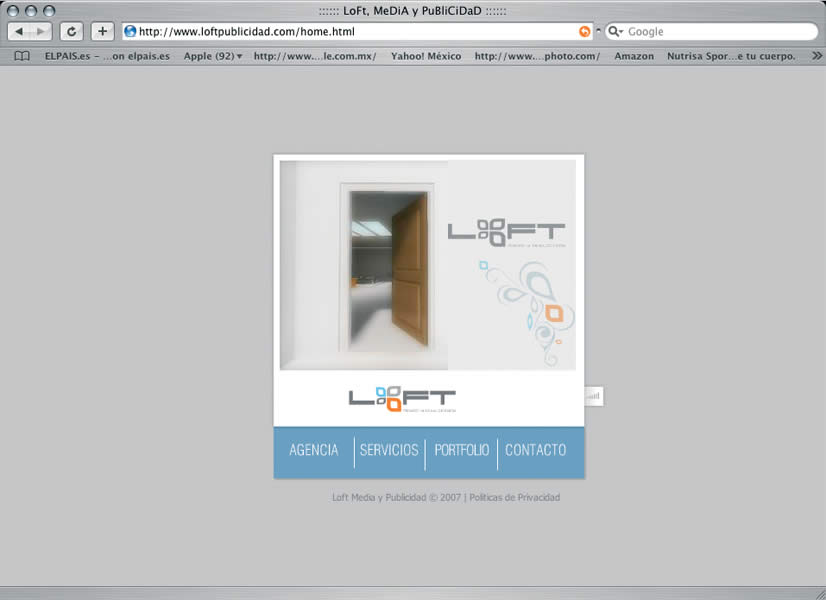Go to the PORTFOLIO page
The height and width of the screenshot is (600, 826).
461,450
